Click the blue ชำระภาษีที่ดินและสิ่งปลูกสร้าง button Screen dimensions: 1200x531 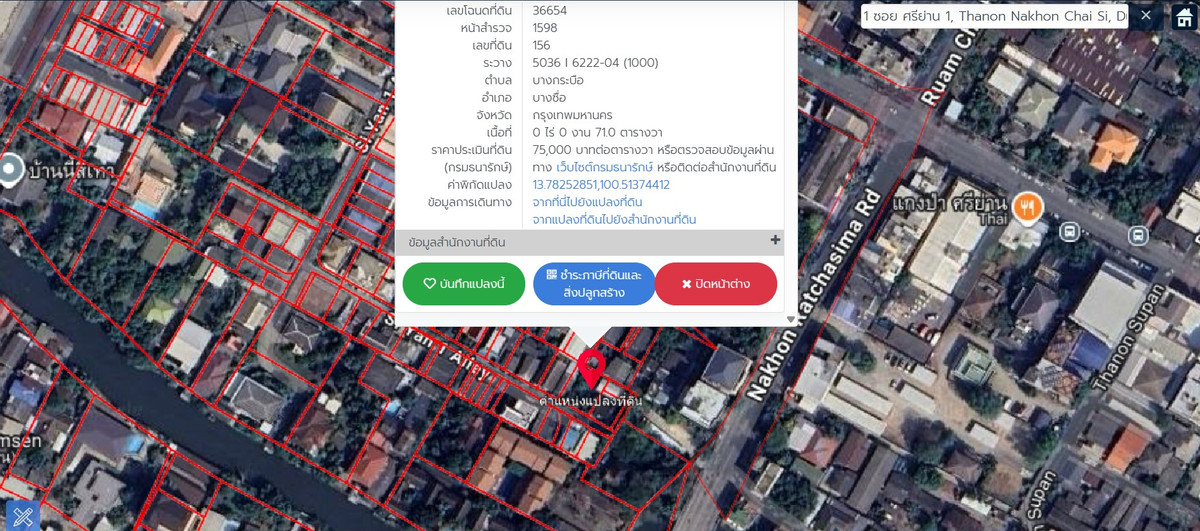594,284
